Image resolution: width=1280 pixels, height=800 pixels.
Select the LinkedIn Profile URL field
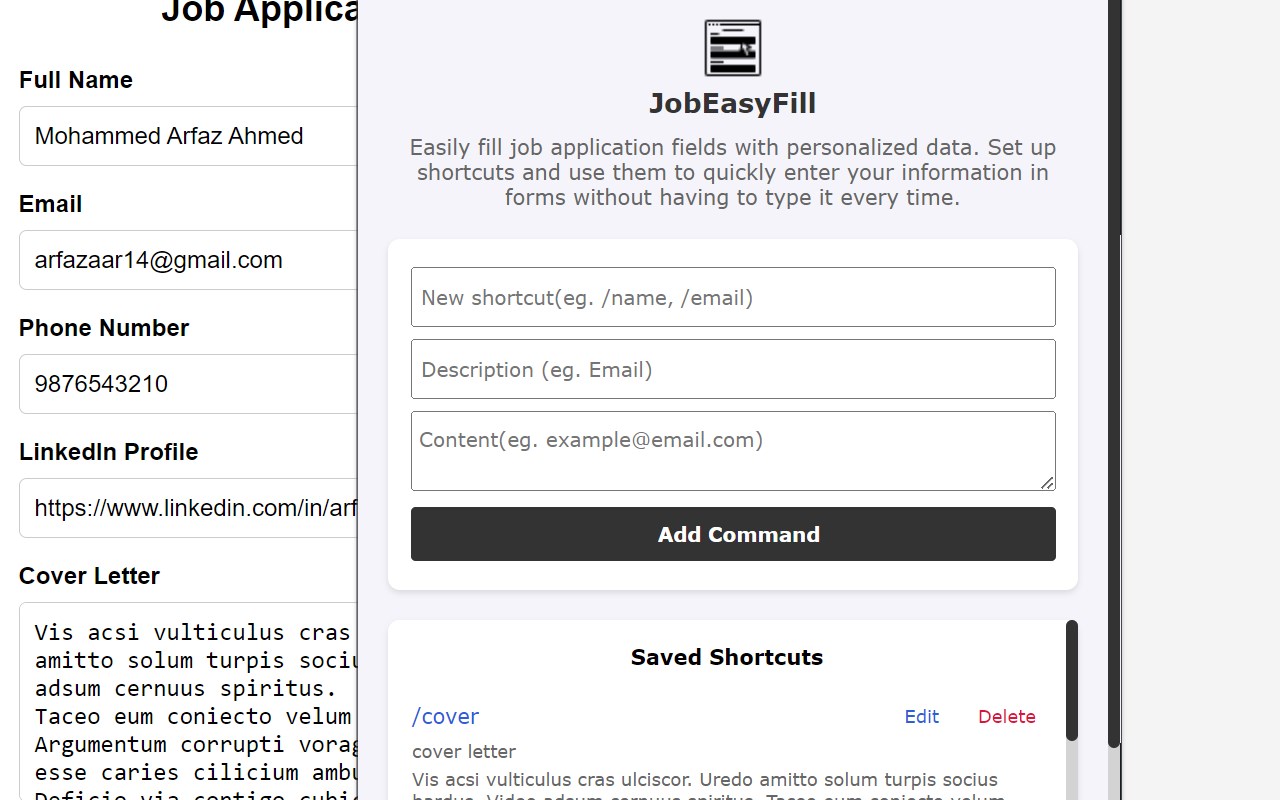tap(188, 508)
